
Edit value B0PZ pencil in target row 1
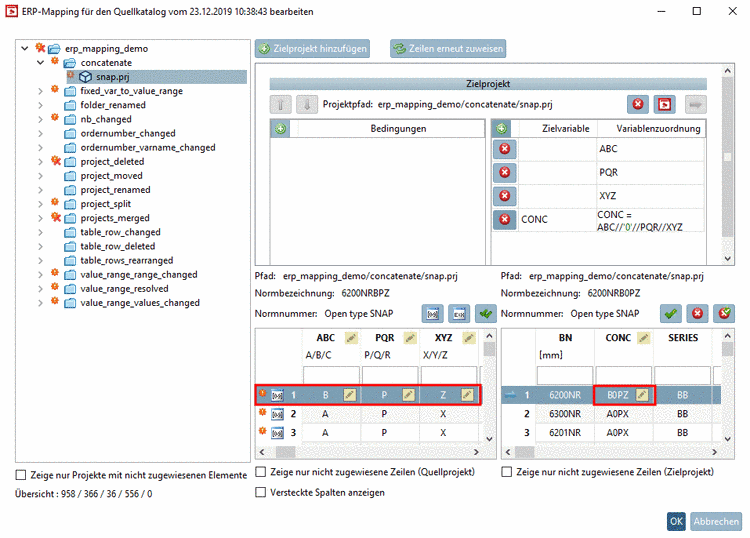click(x=642, y=395)
